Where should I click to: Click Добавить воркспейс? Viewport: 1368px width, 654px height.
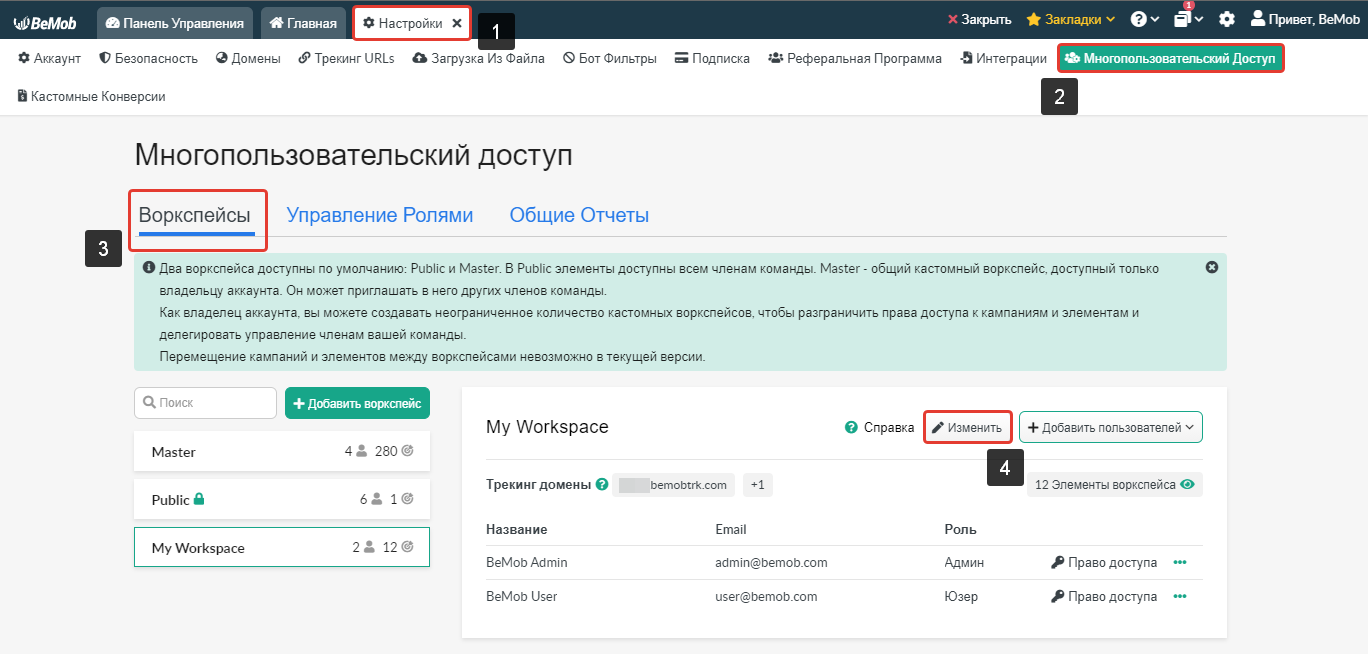tap(357, 403)
